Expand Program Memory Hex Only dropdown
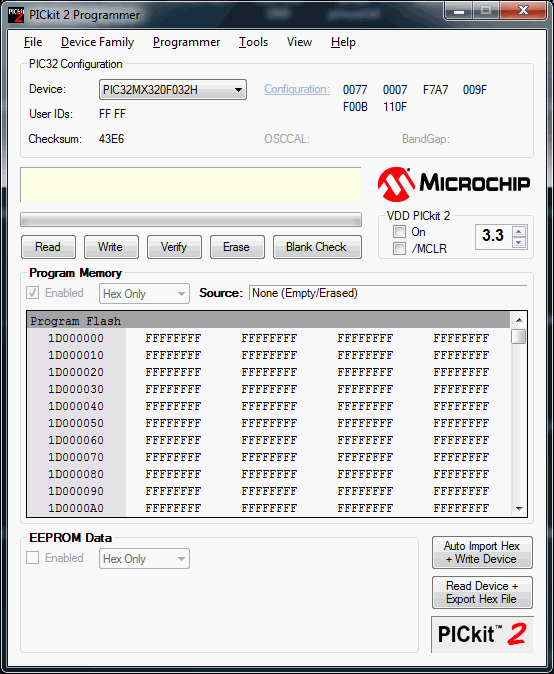The width and height of the screenshot is (554, 674). point(144,294)
